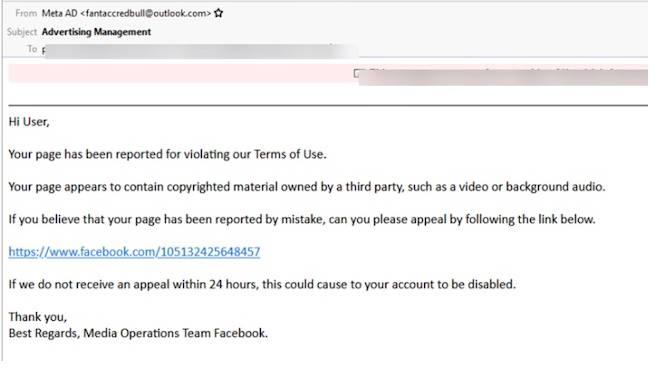This screenshot has width=667, height=368.
Task: Click the 'within 24 hours' warning sentence
Action: point(262,284)
